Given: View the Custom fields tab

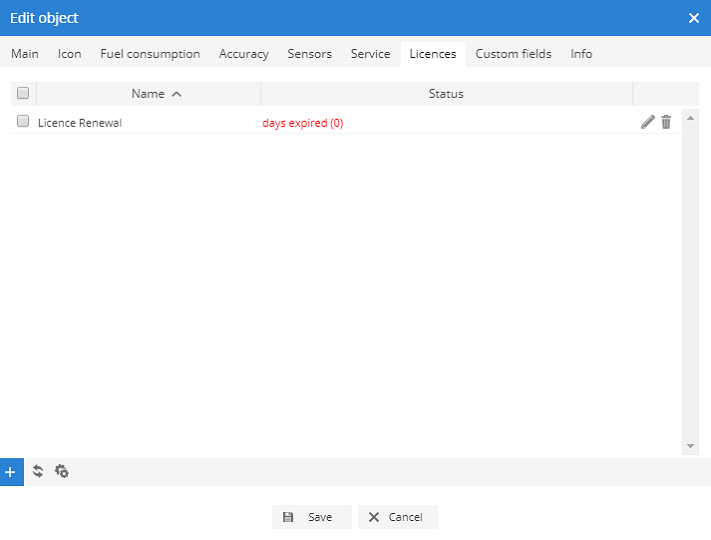Looking at the screenshot, I should [513, 54].
